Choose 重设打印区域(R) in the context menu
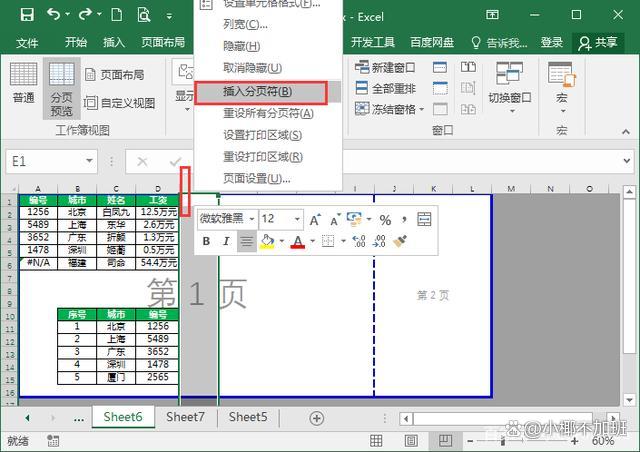Screen dimensions: 640x452 click(x=263, y=156)
